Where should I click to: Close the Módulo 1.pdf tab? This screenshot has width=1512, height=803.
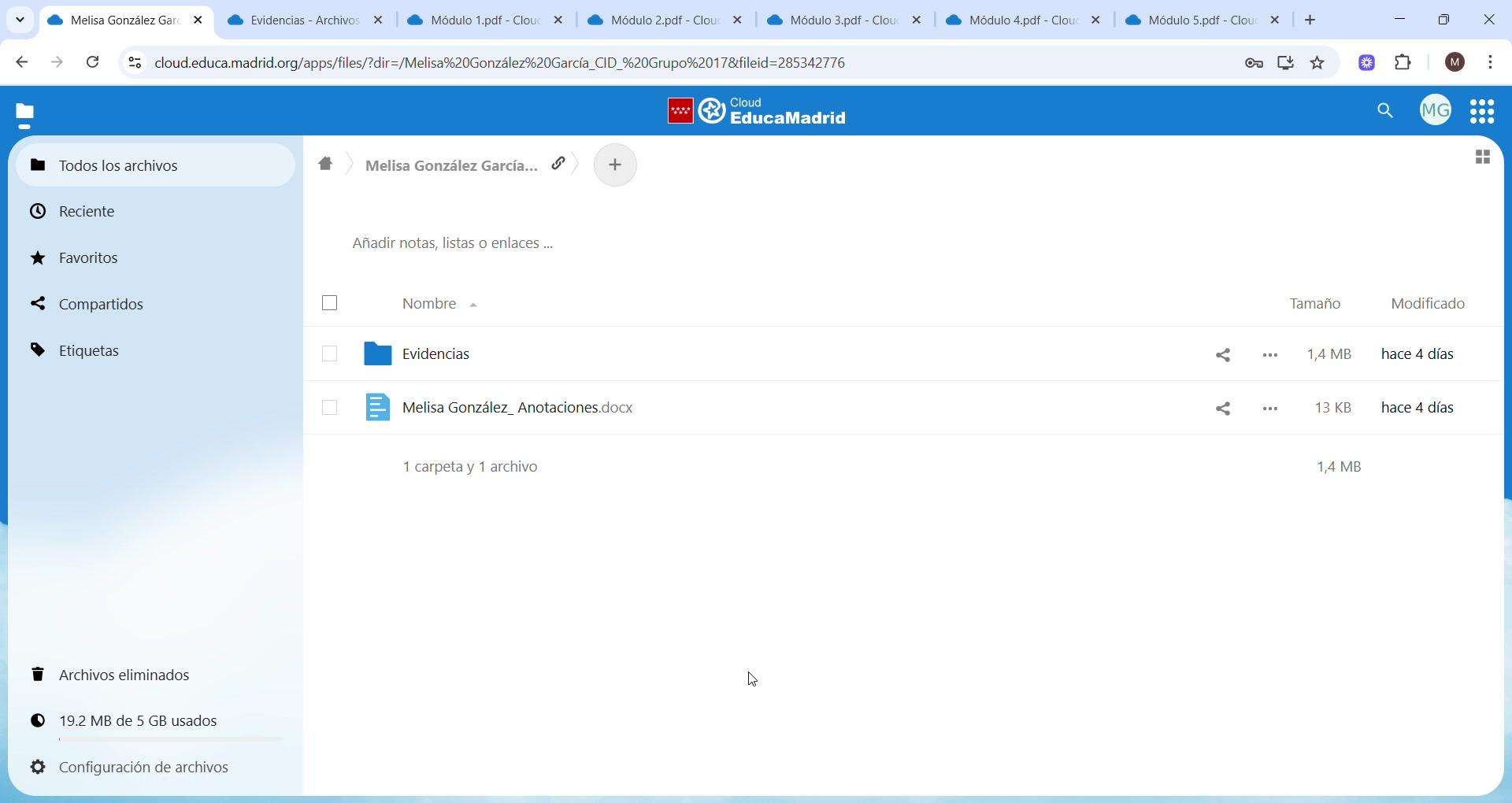pos(558,20)
